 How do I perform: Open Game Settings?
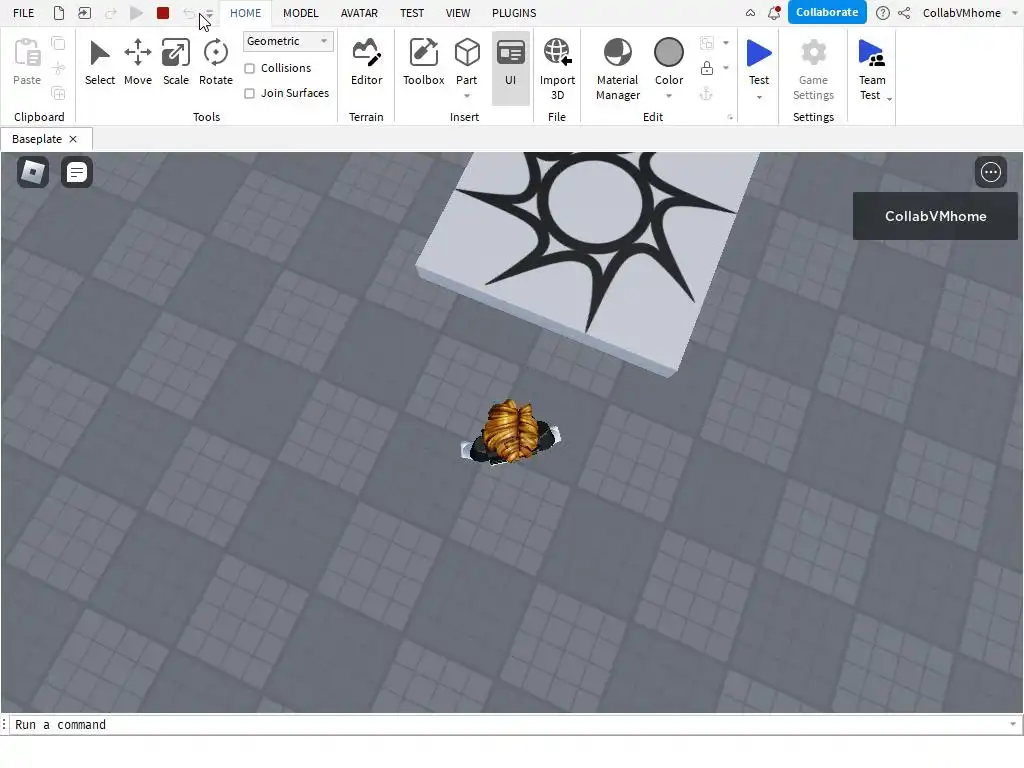(813, 69)
